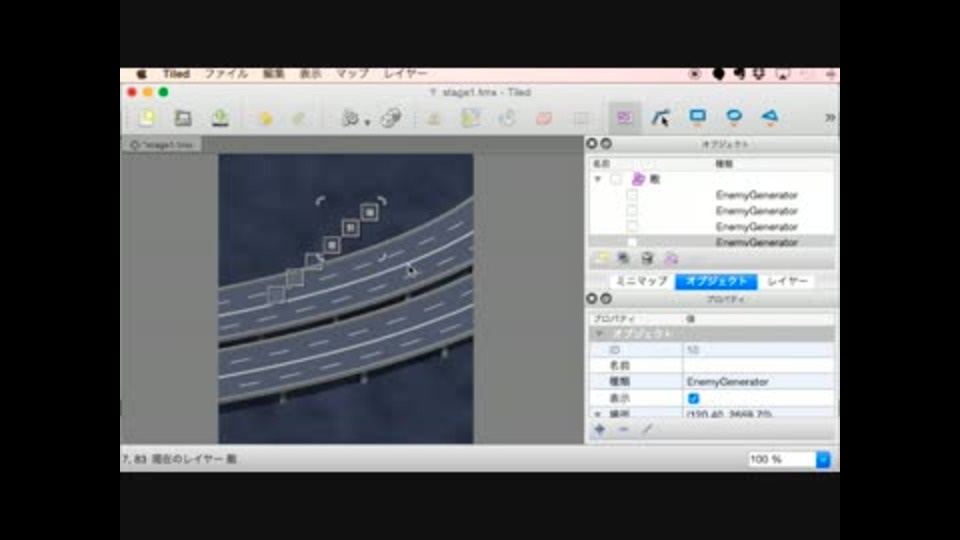
Task: Open the 編集 menu
Action: (x=274, y=74)
